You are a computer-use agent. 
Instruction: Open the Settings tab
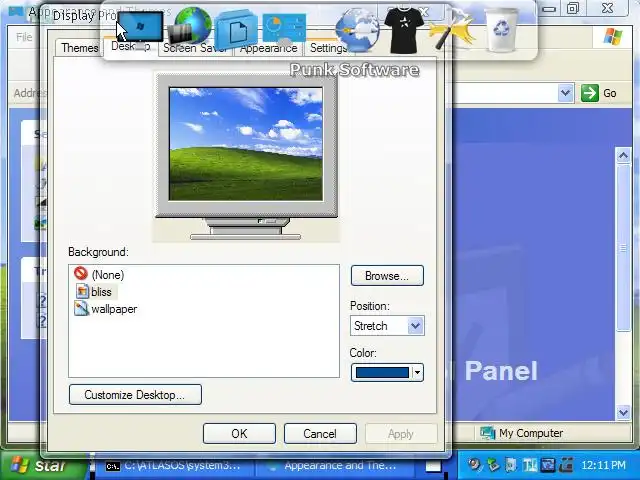click(329, 48)
